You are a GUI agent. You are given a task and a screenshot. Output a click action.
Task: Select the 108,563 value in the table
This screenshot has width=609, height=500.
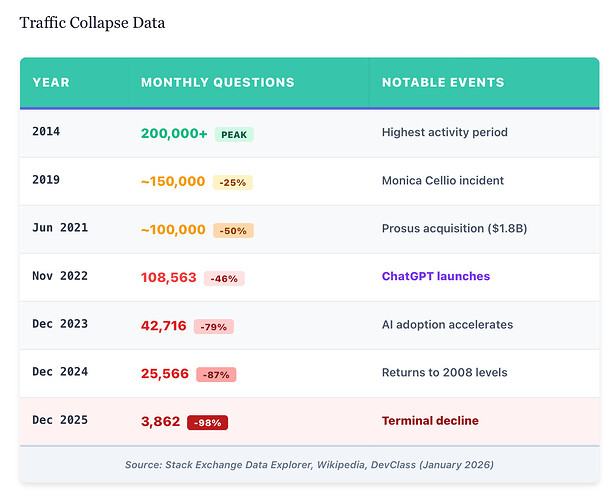169,278
